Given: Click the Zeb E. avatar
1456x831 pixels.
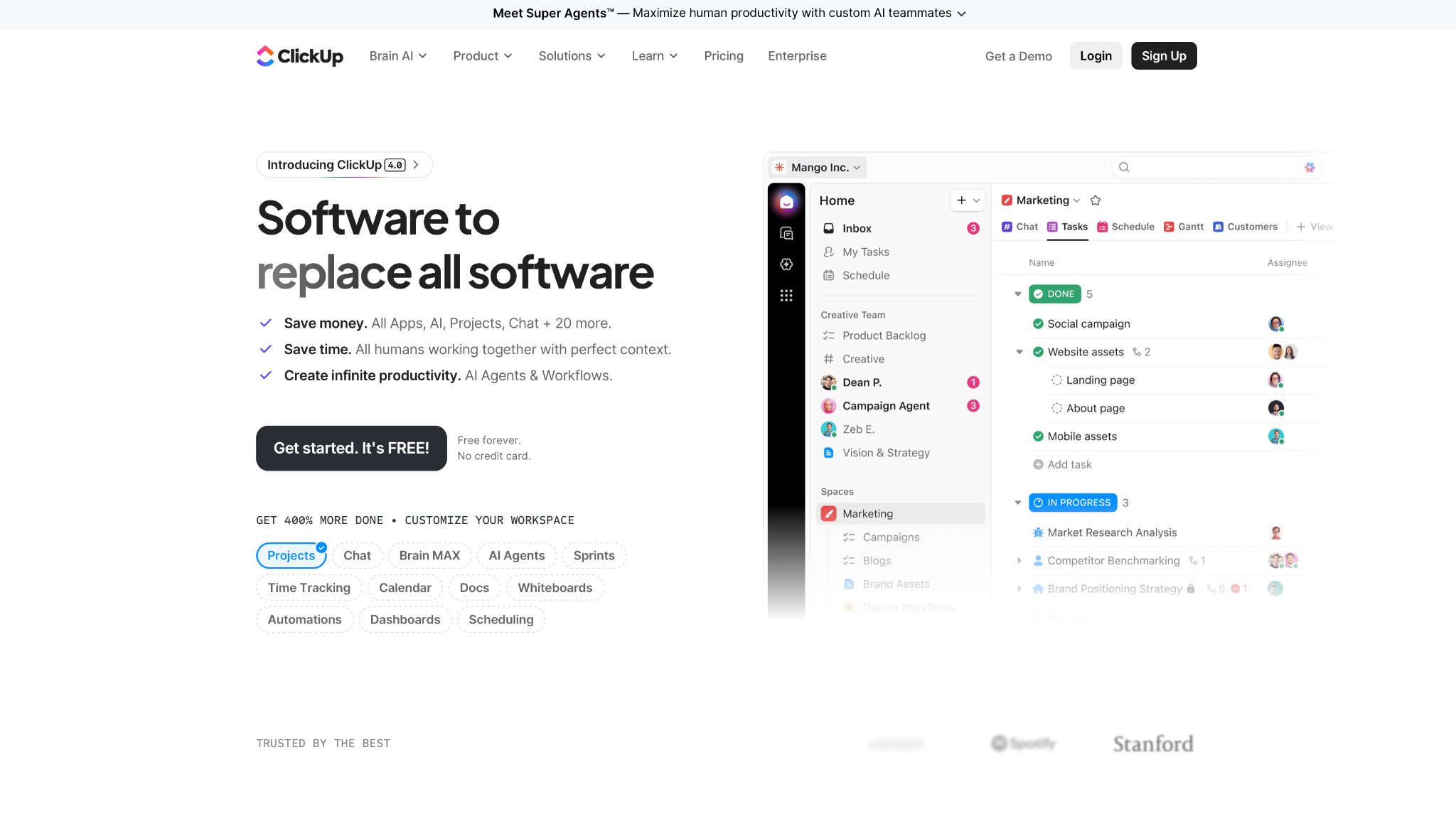Looking at the screenshot, I should coord(828,429).
